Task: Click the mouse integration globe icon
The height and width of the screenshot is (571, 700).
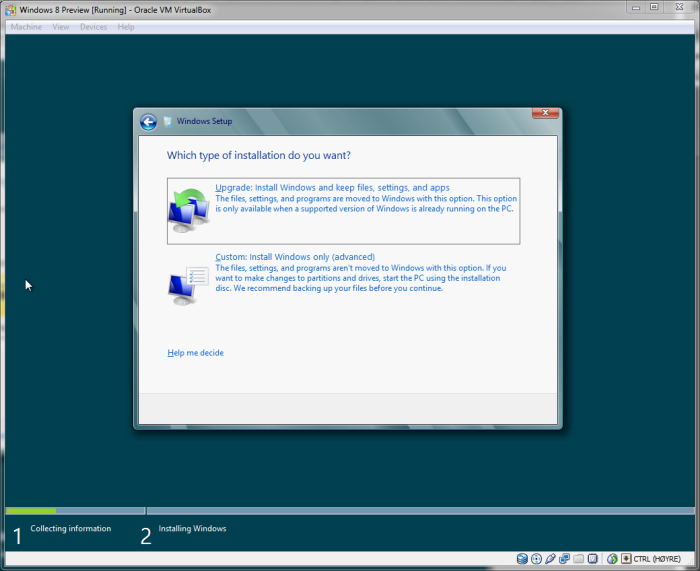Action: pyautogui.click(x=612, y=558)
